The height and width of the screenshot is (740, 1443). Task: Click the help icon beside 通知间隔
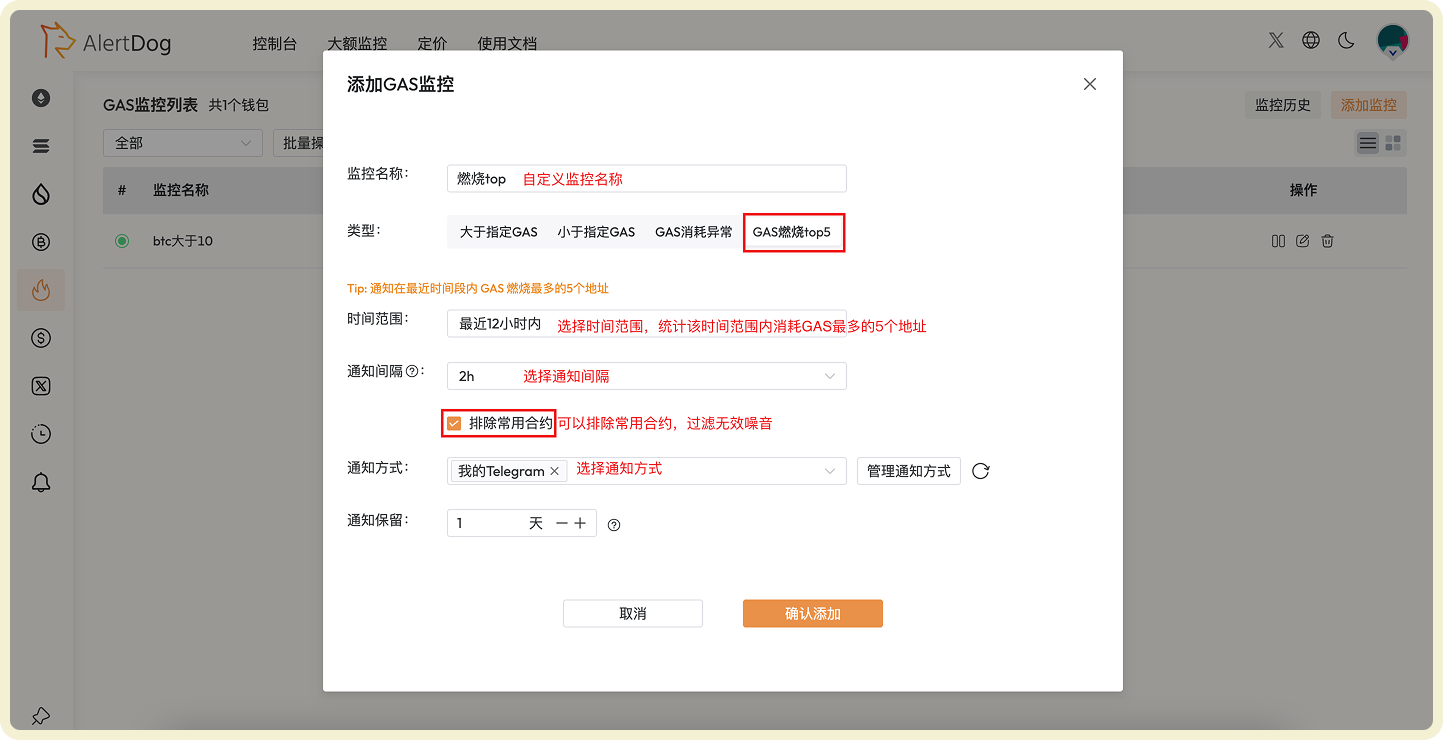pos(411,371)
